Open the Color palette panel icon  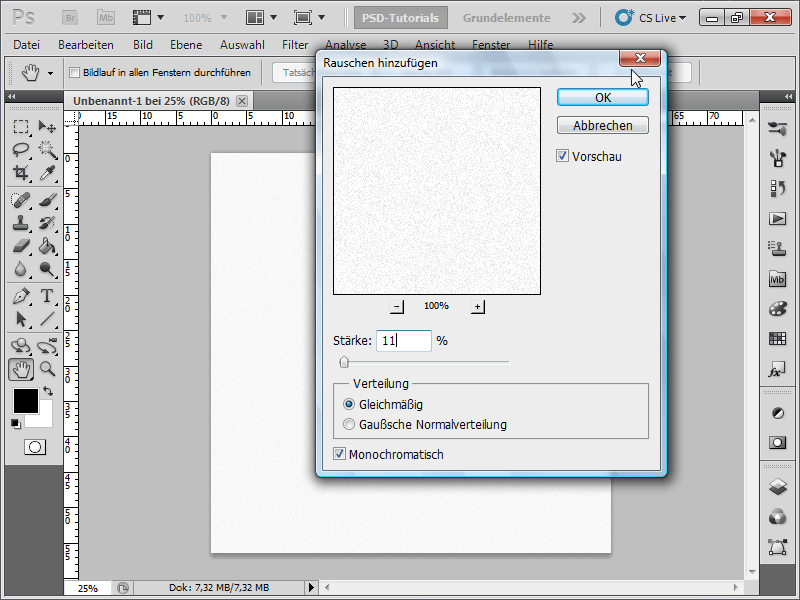tap(778, 309)
